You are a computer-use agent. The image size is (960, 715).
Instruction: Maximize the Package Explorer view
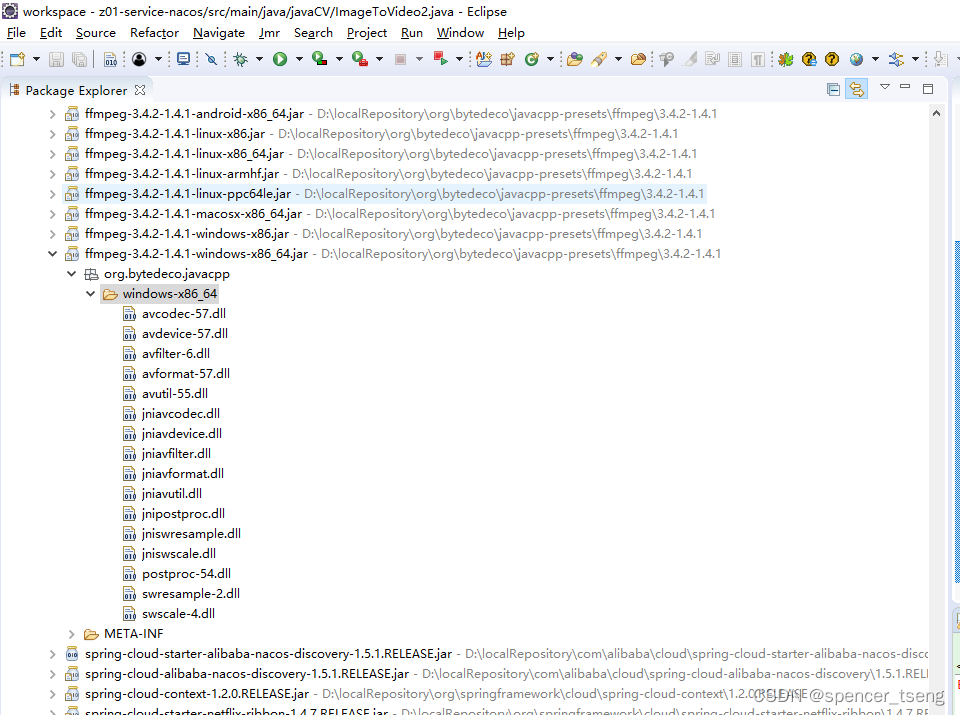pyautogui.click(x=928, y=89)
